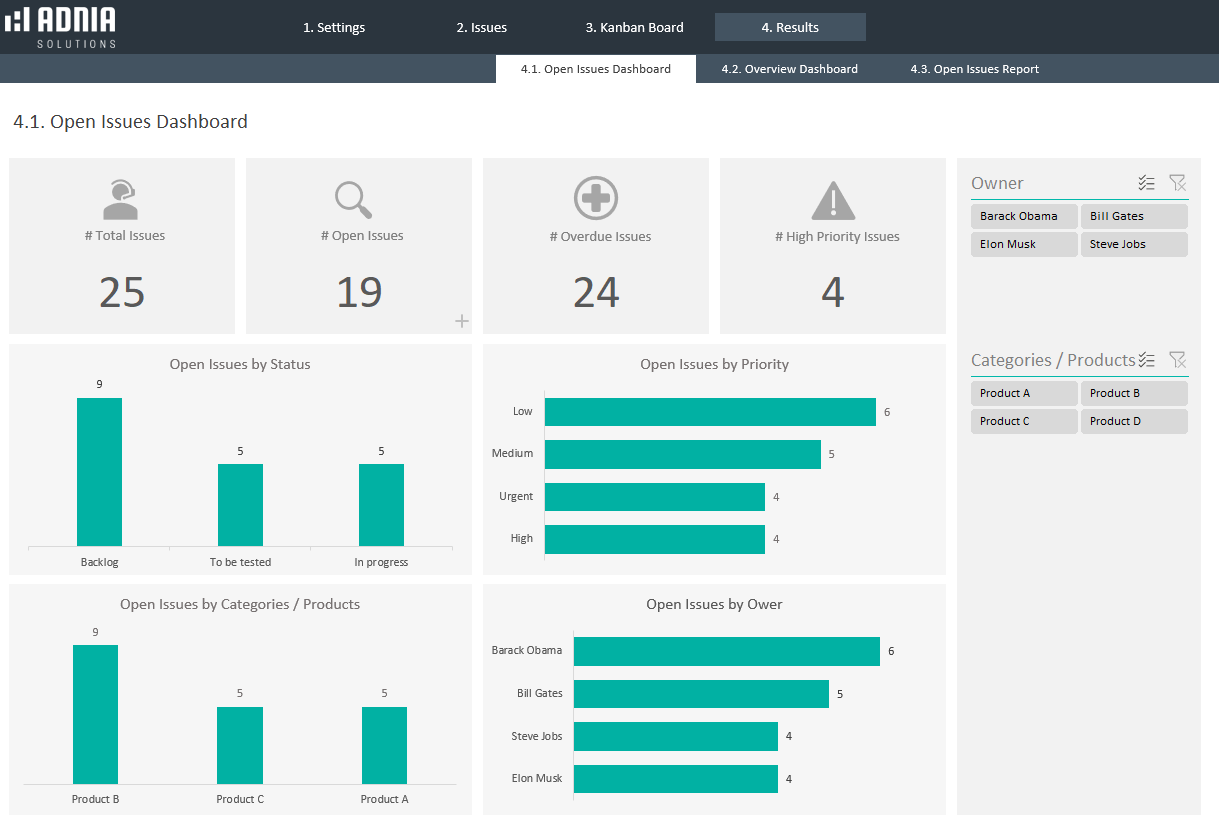Open the 1. Settings menu
The height and width of the screenshot is (827, 1219).
334,27
